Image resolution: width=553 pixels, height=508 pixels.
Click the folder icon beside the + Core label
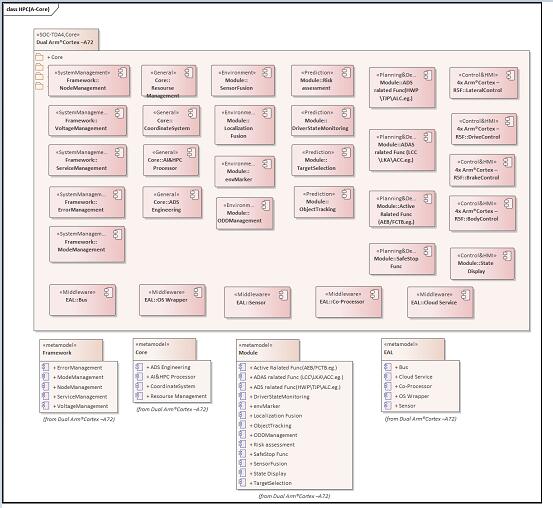pyautogui.click(x=39, y=57)
